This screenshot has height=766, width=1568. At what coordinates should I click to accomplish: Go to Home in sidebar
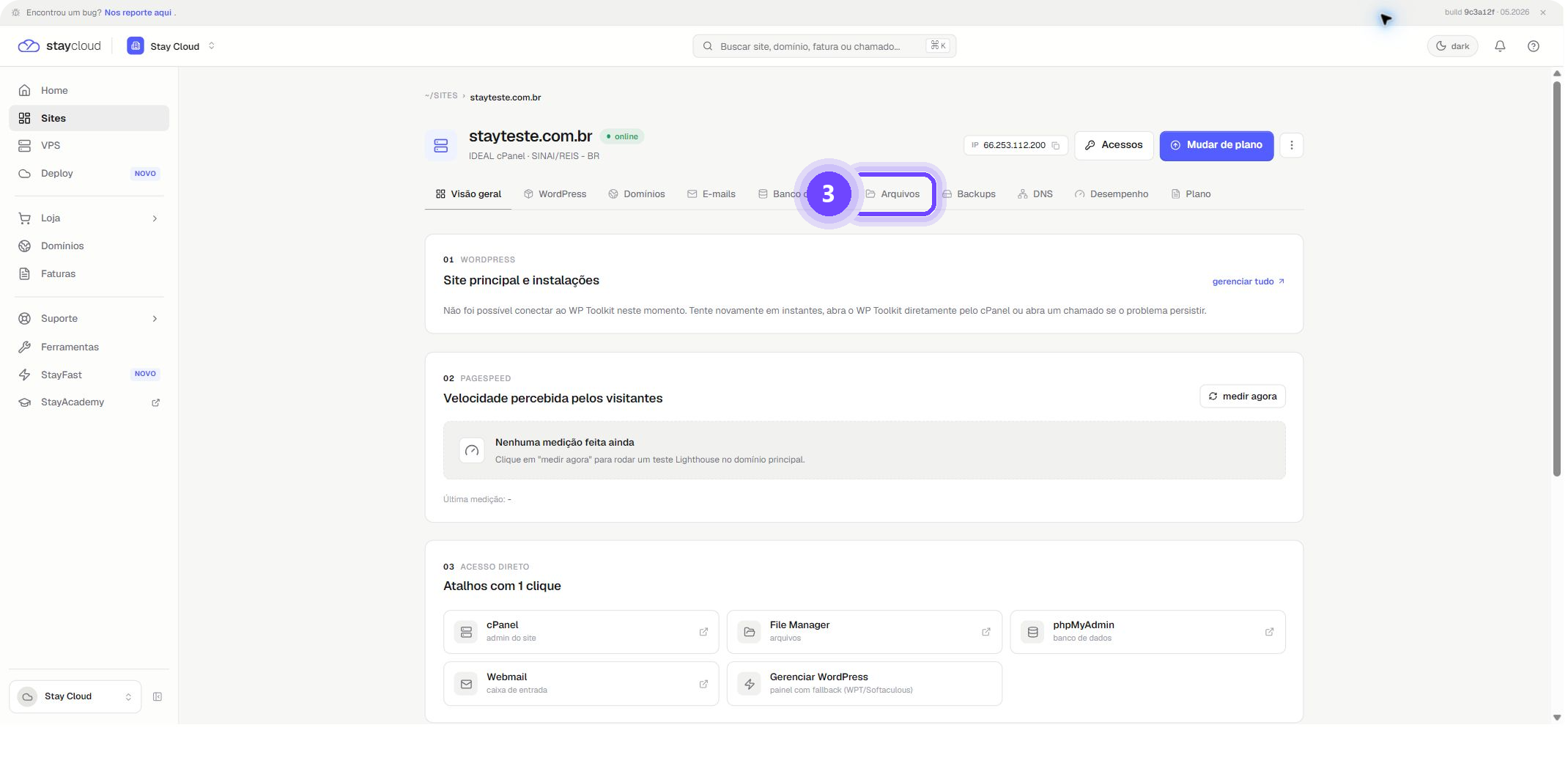(x=89, y=90)
